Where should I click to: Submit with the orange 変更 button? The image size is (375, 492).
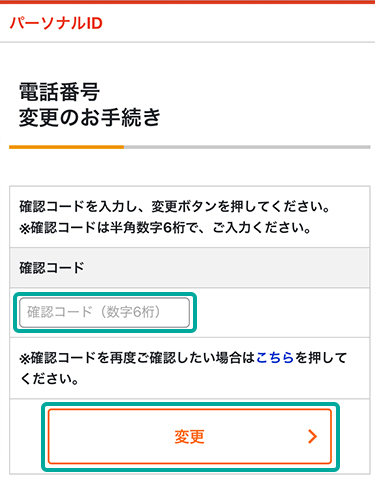[x=190, y=436]
